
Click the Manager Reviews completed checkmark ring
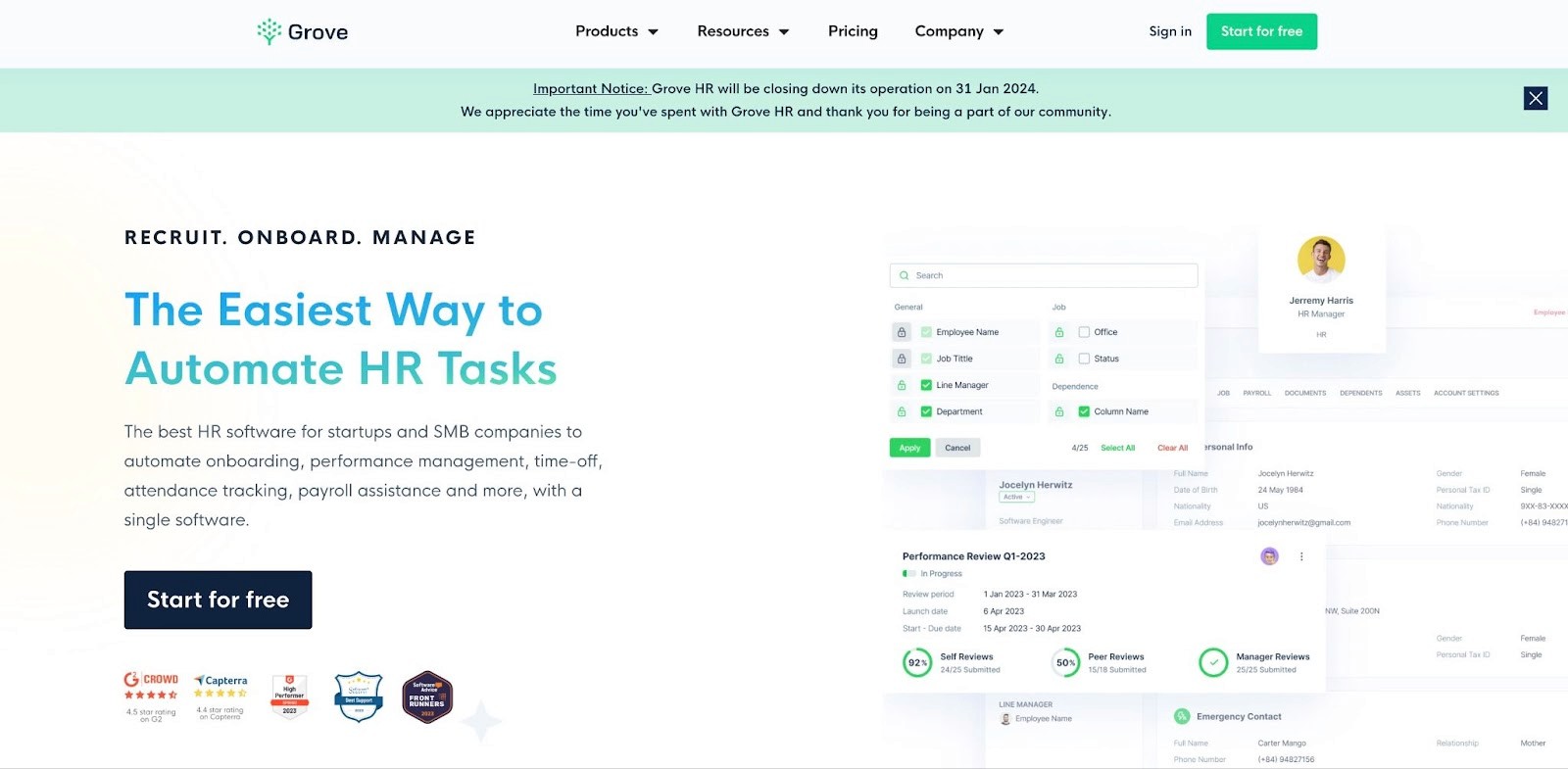(1213, 663)
